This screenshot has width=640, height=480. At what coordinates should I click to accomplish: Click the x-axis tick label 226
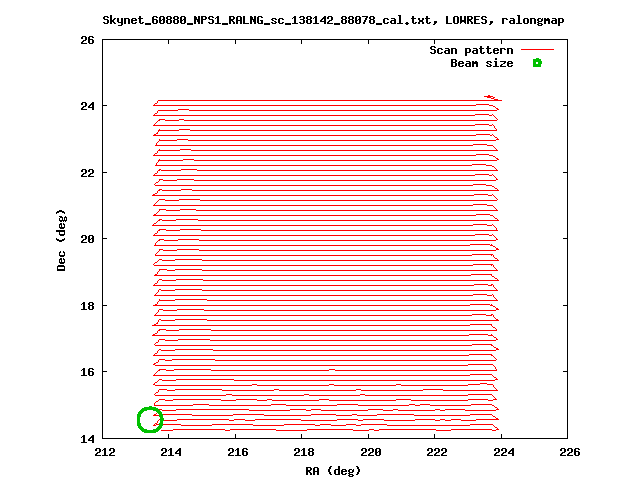(570, 452)
